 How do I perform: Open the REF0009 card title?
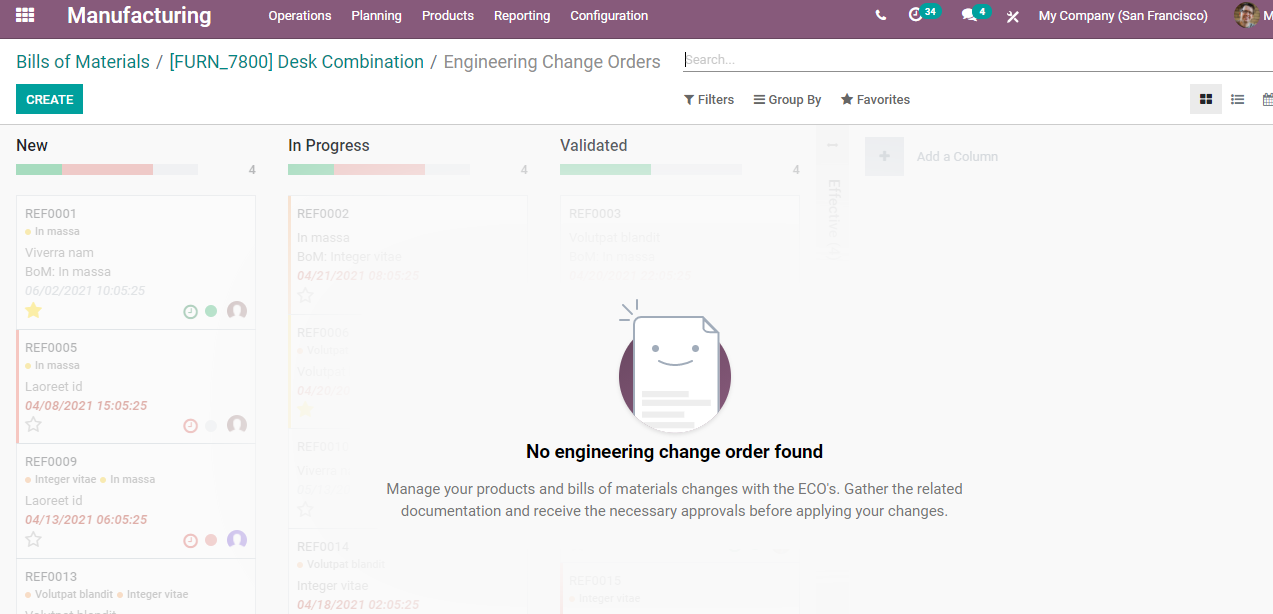tap(51, 461)
